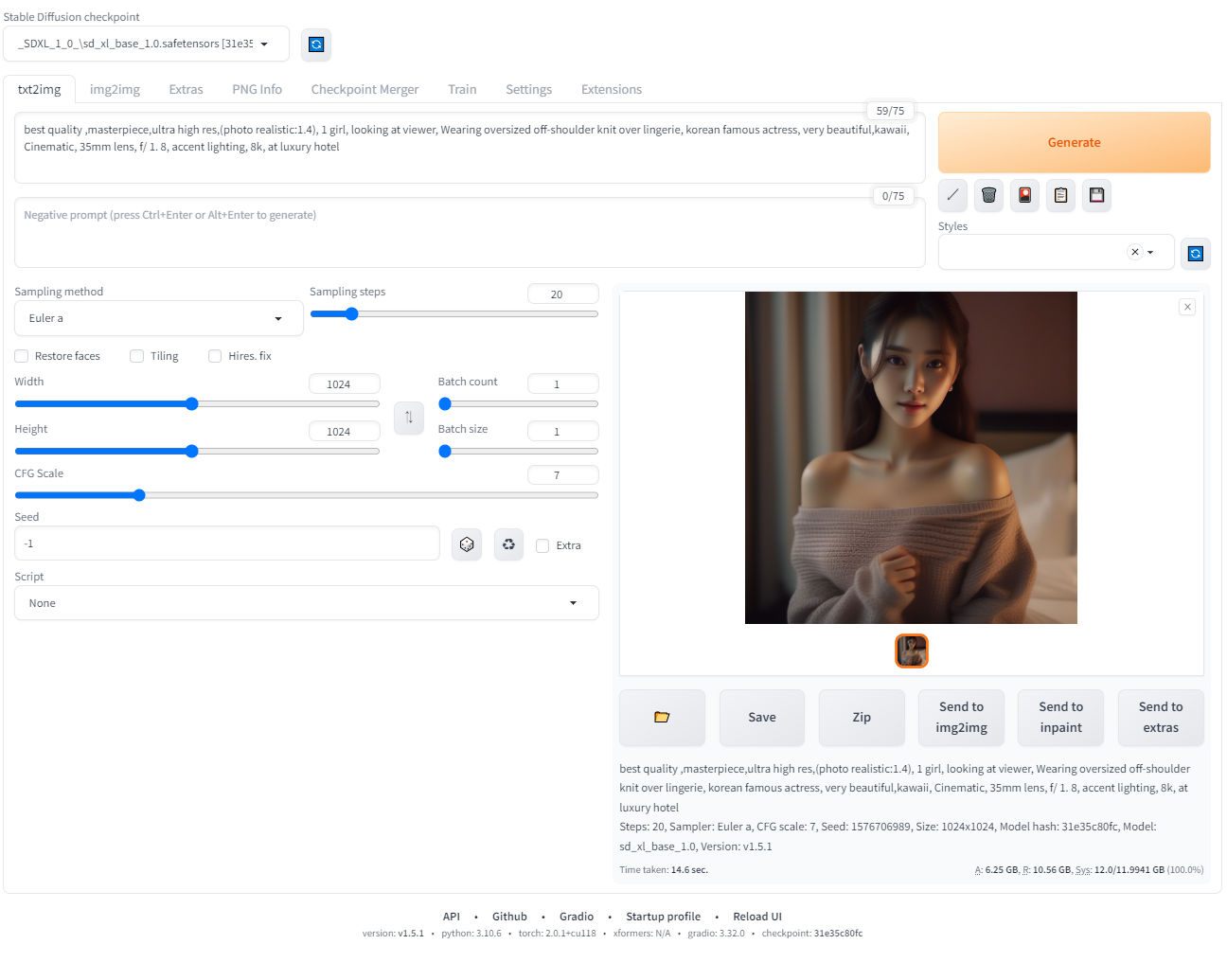Expand the Script dropdown
The image size is (1227, 980).
click(306, 603)
